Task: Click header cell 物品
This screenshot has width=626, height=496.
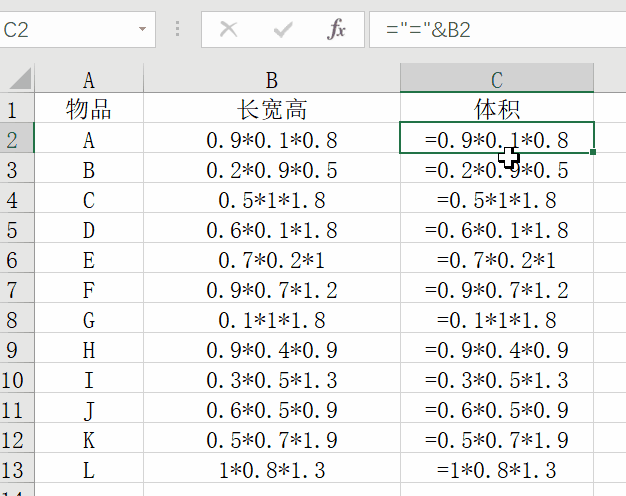Action: (89, 108)
